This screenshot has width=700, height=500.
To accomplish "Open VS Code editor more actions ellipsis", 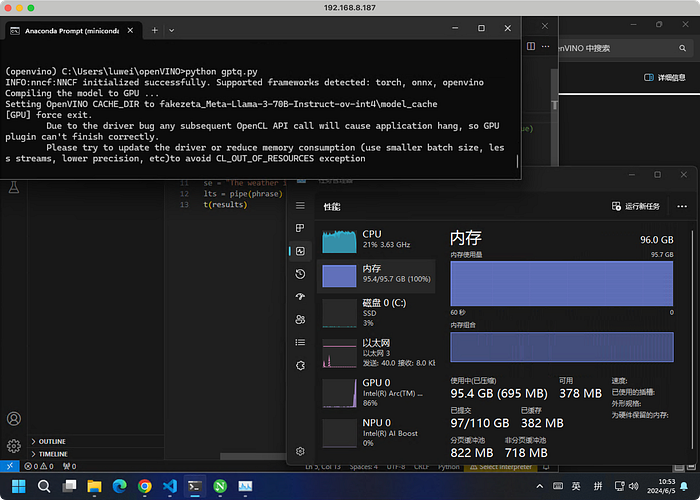I will (x=546, y=46).
